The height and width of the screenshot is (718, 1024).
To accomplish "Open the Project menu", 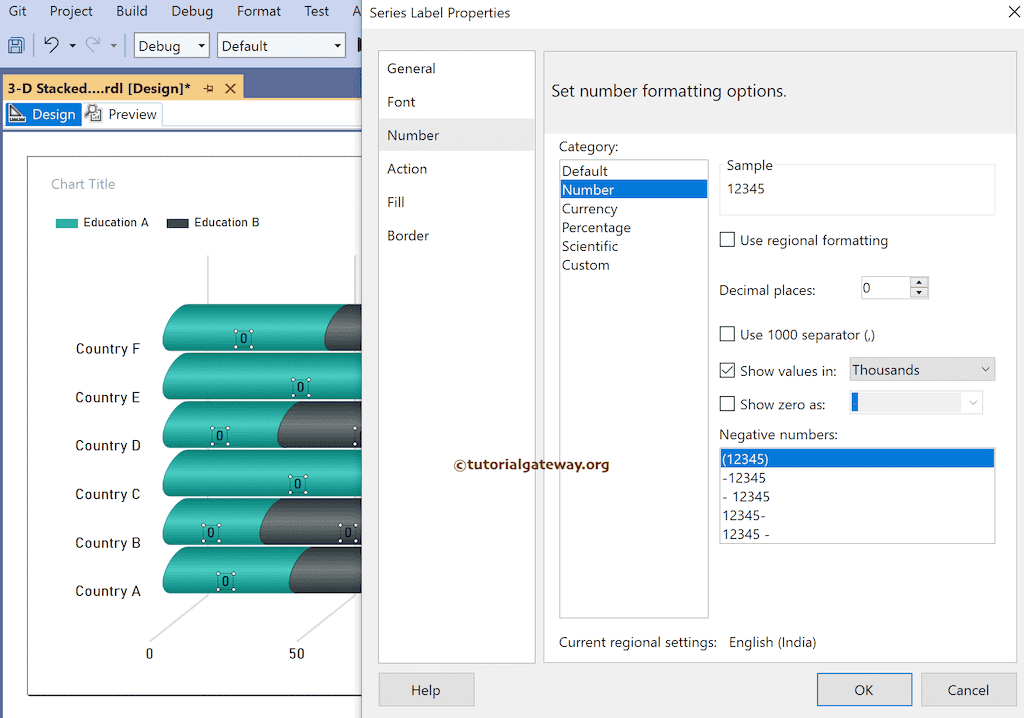I will point(71,11).
